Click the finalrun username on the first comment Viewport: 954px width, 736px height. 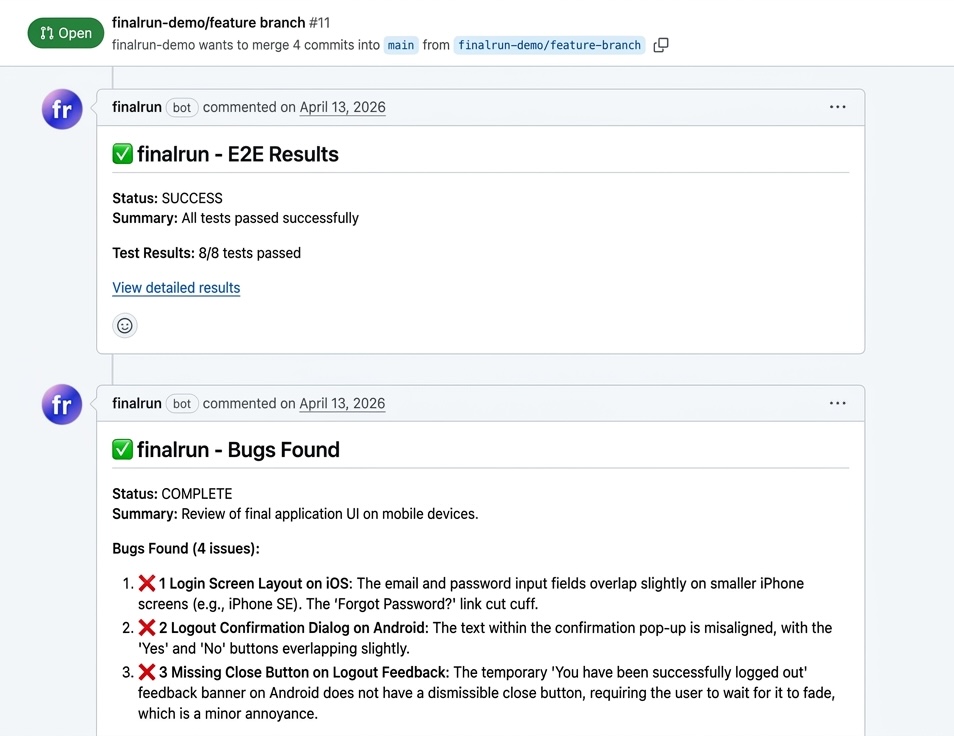click(x=136, y=107)
